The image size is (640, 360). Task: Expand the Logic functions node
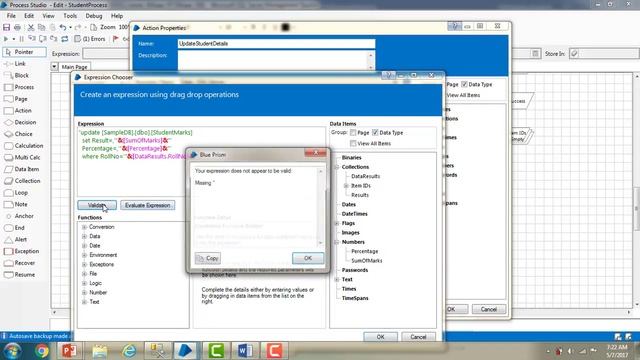click(x=84, y=283)
